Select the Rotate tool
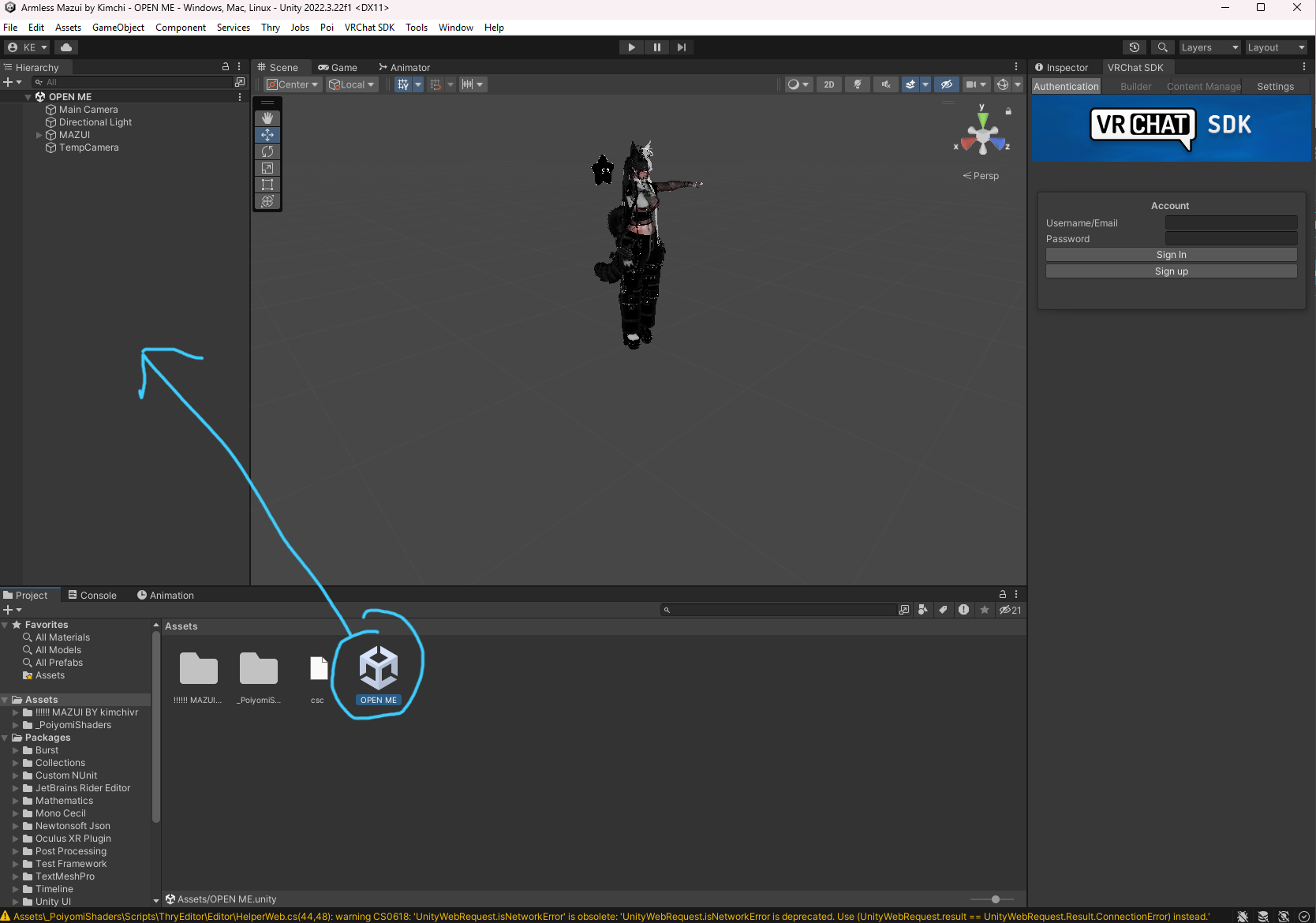 (x=267, y=151)
